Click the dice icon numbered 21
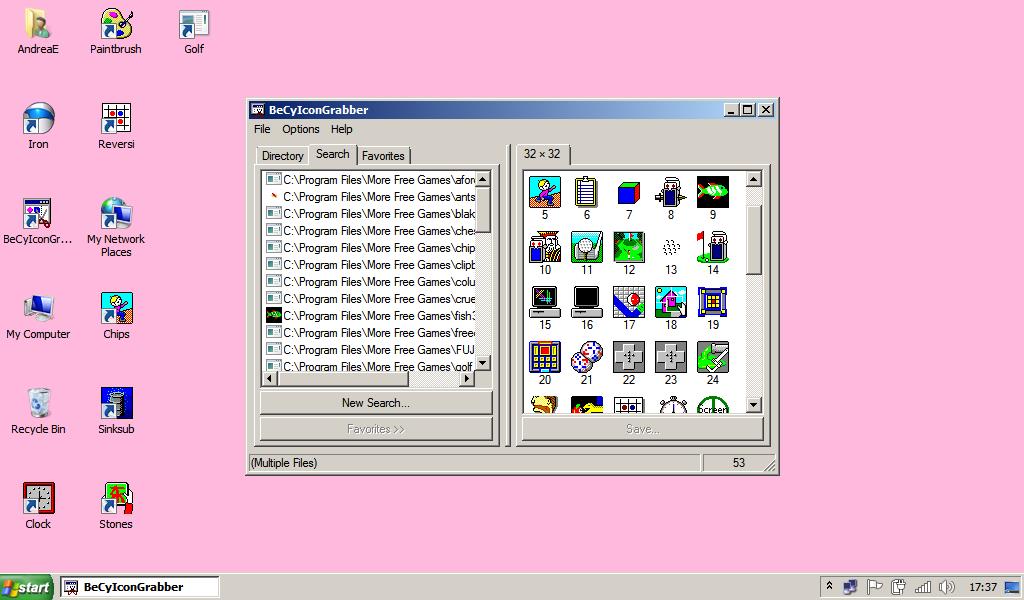This screenshot has height=600, width=1024. (x=586, y=355)
